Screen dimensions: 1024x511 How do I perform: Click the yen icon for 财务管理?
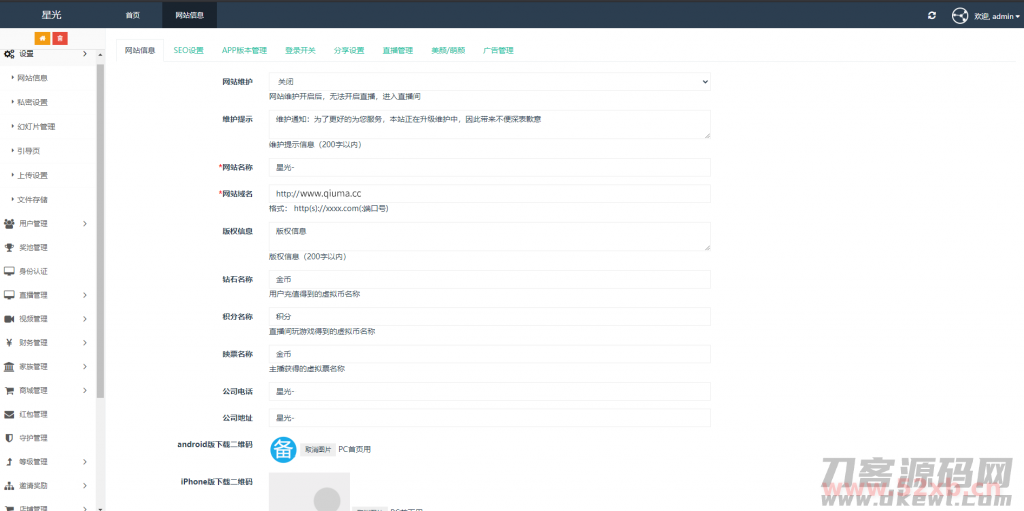click(9, 342)
